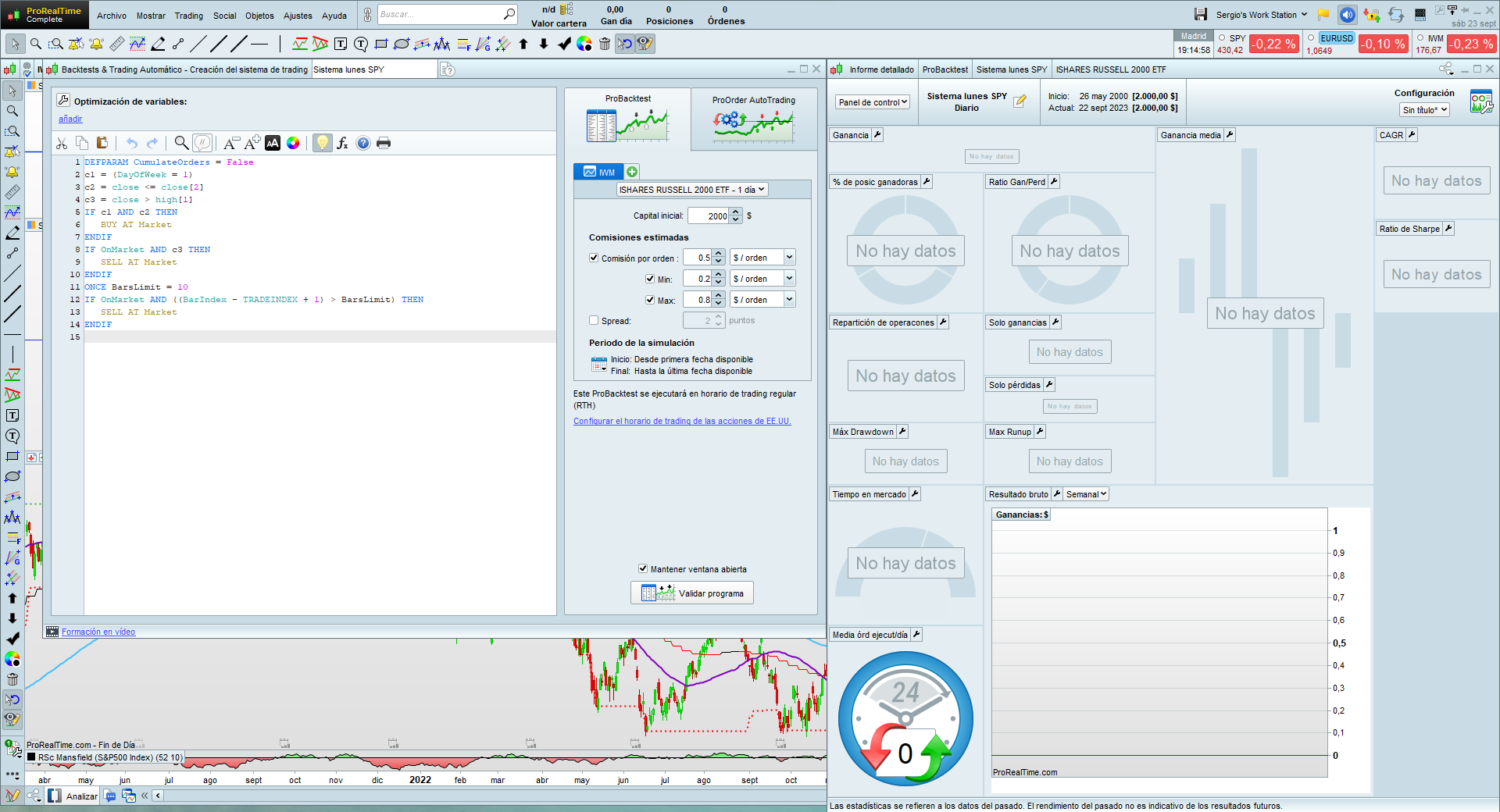Open the ISHARES RUSSELL 2000 ETF timeframe dropdown
Viewport: 1500px width, 812px height.
coord(692,190)
